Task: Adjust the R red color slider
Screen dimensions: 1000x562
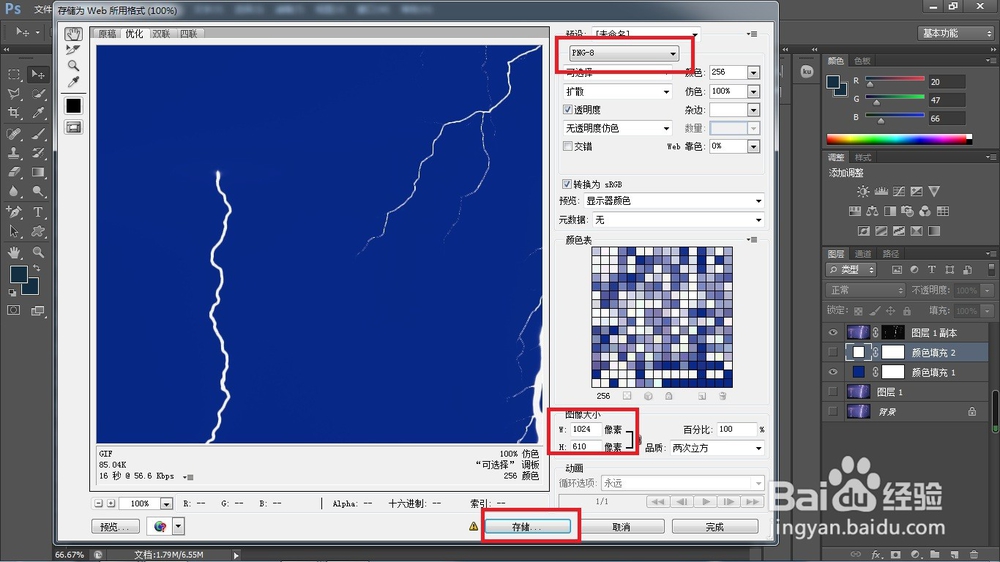Action: [870, 84]
